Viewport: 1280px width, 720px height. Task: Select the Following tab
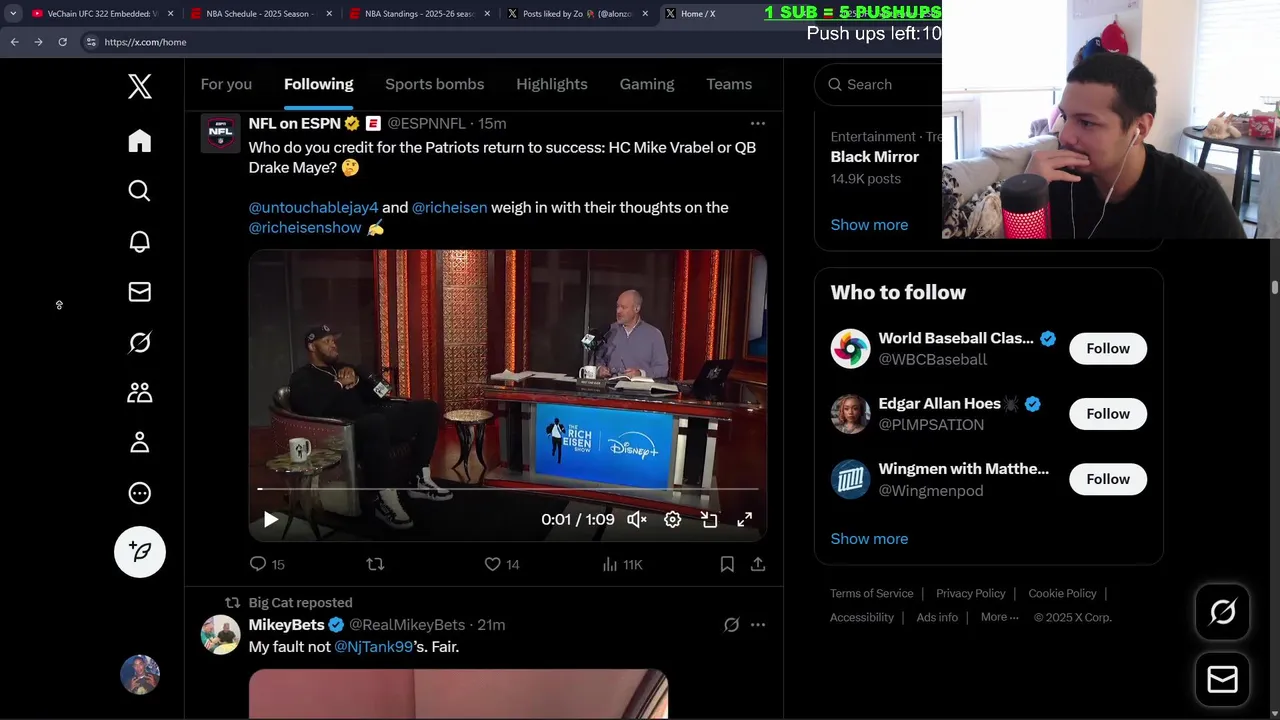click(318, 84)
